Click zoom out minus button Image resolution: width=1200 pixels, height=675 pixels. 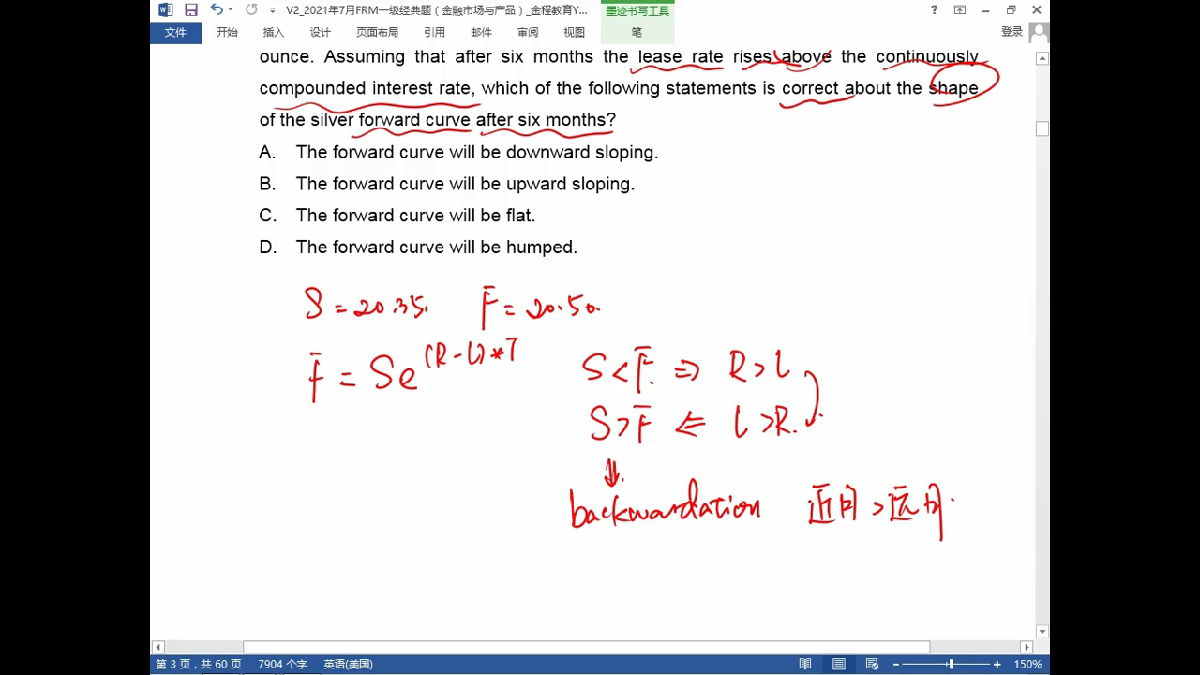click(896, 664)
